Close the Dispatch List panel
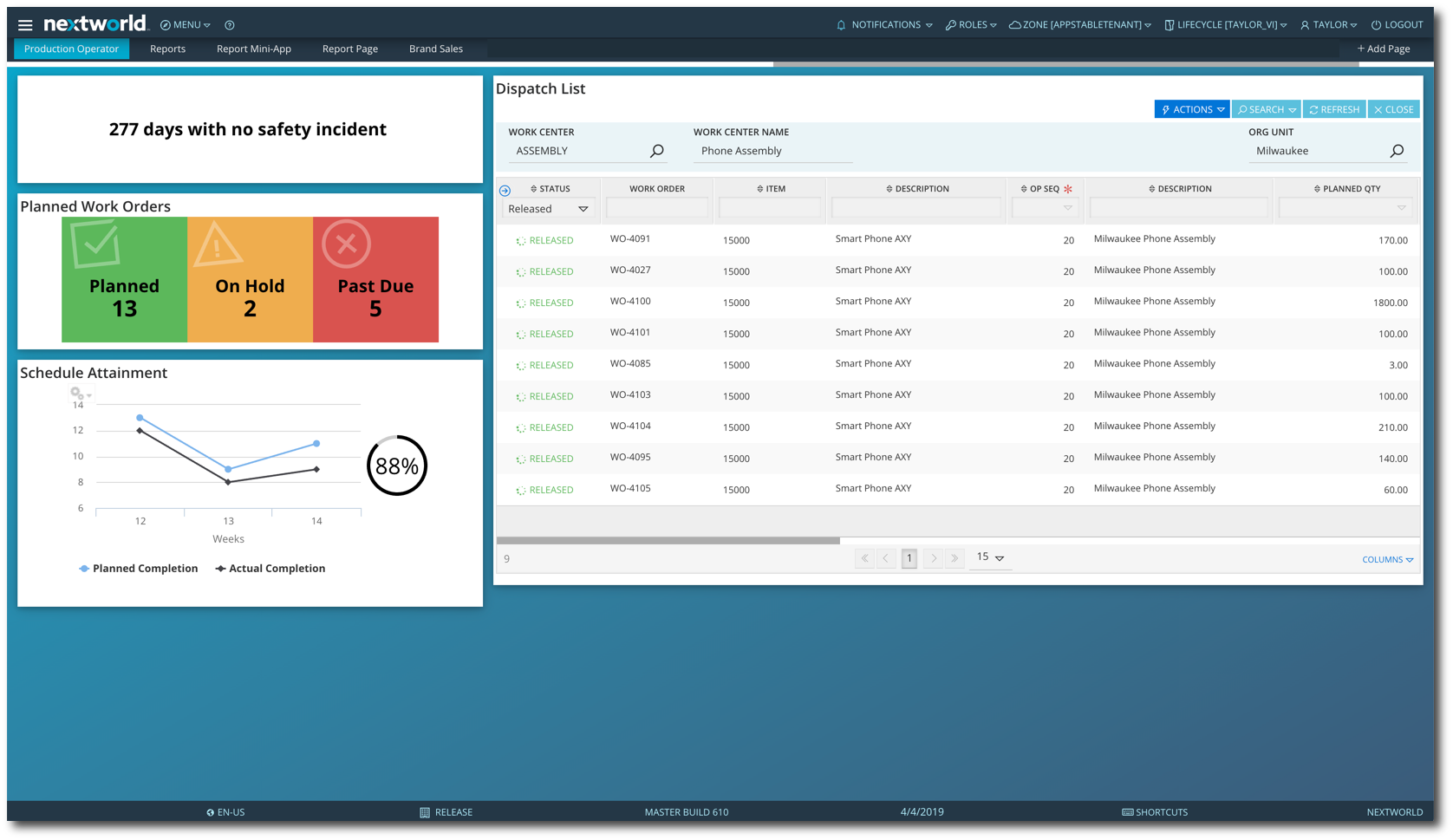 1394,109
